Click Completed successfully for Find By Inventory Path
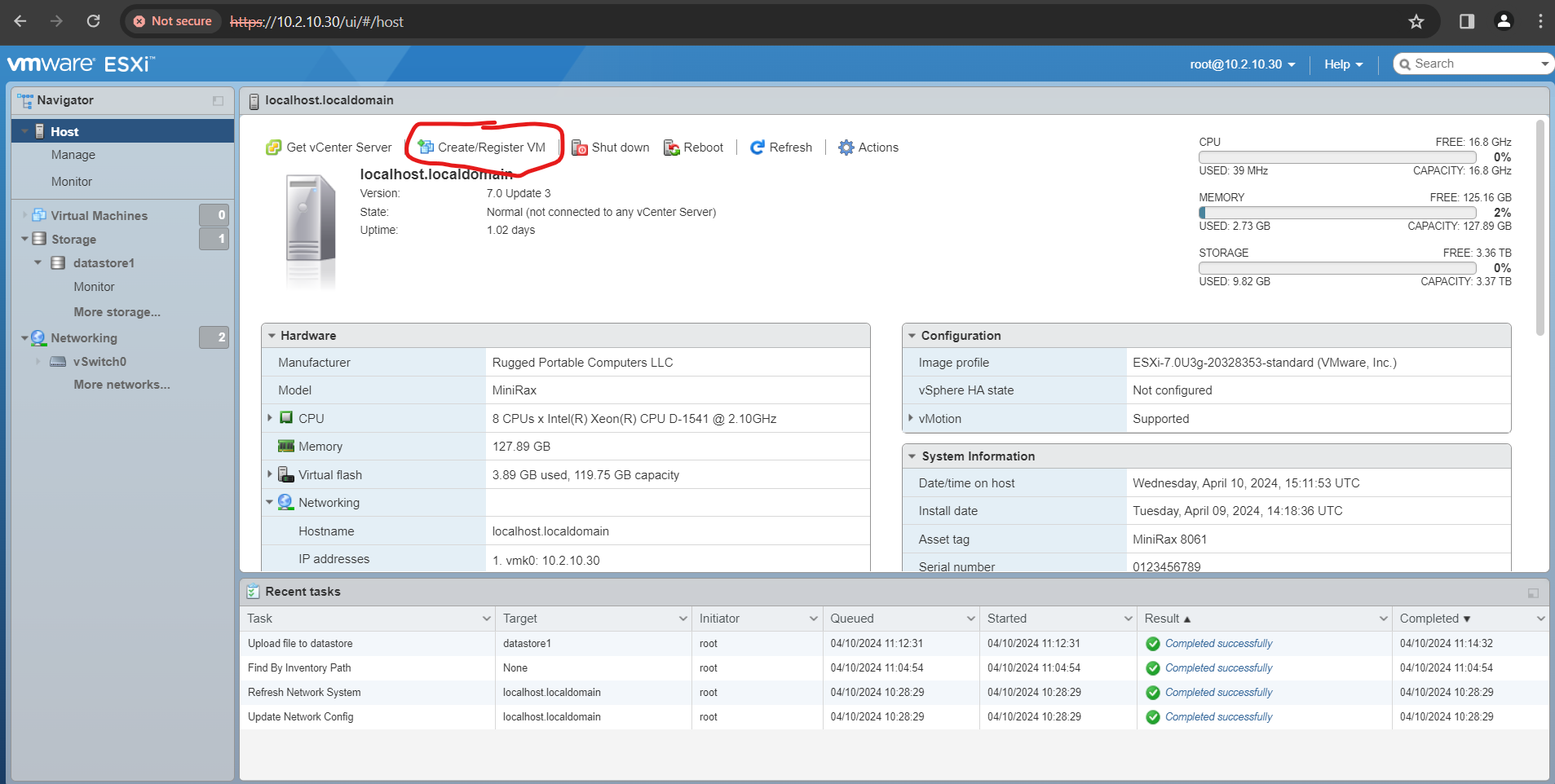Screen dimensions: 1555x784 1218,668
